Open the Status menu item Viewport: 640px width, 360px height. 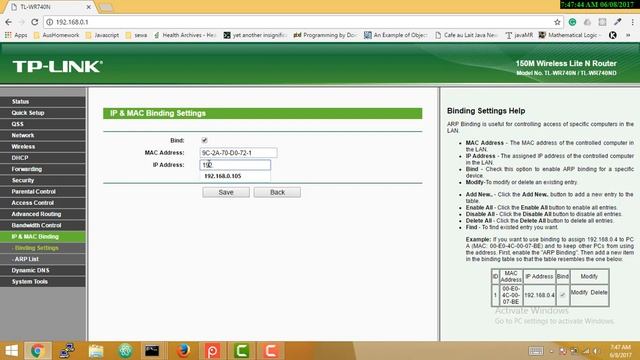coord(43,102)
